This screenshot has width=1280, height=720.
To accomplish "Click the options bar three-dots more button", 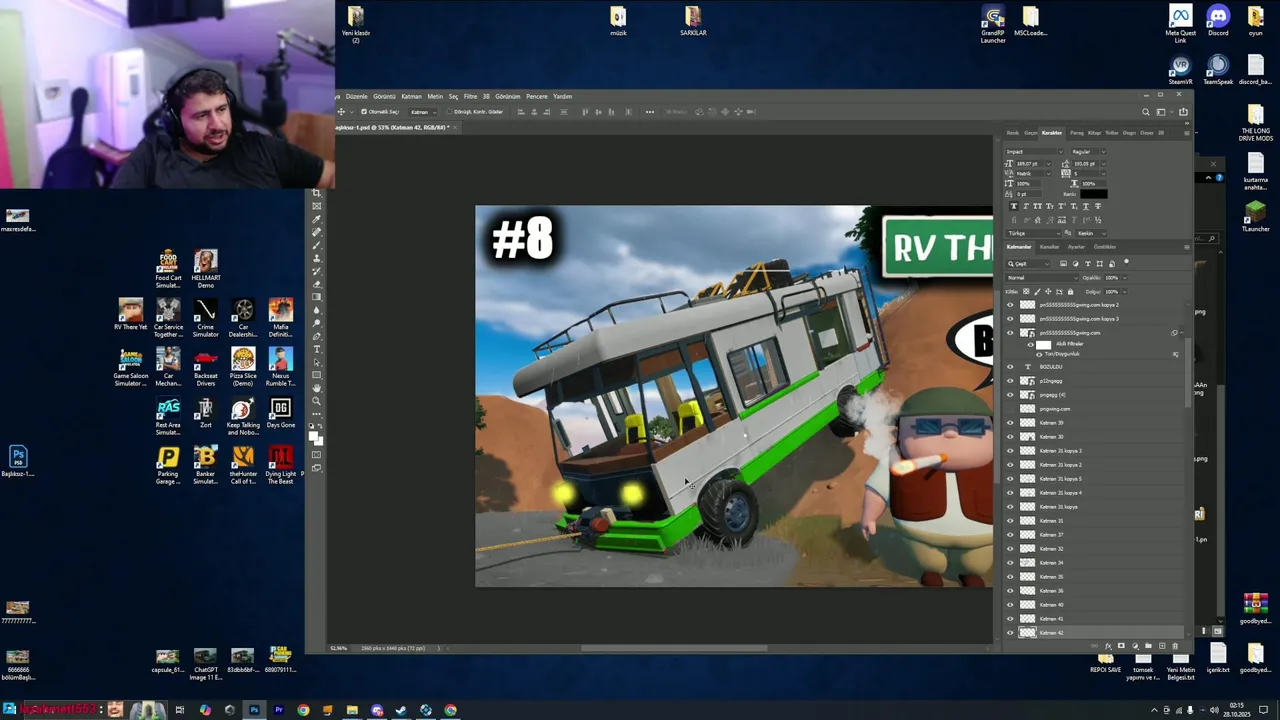I will pyautogui.click(x=650, y=112).
